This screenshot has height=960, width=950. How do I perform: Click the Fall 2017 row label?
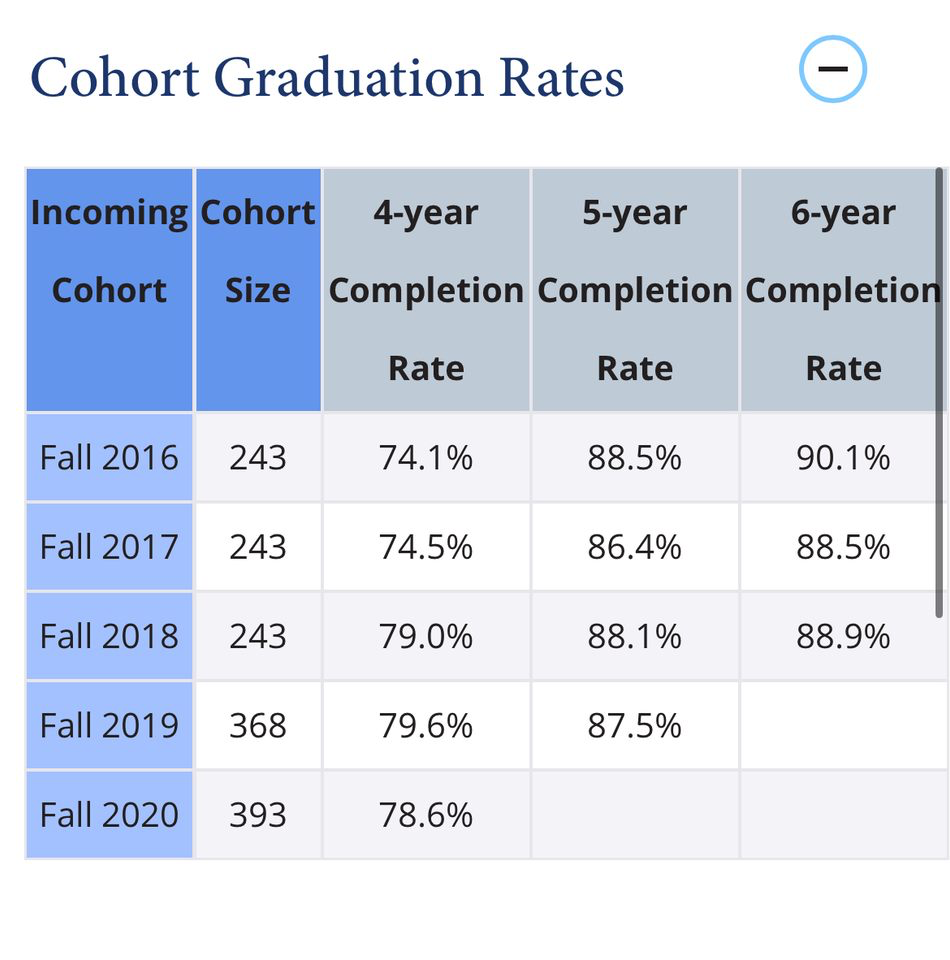pyautogui.click(x=109, y=547)
